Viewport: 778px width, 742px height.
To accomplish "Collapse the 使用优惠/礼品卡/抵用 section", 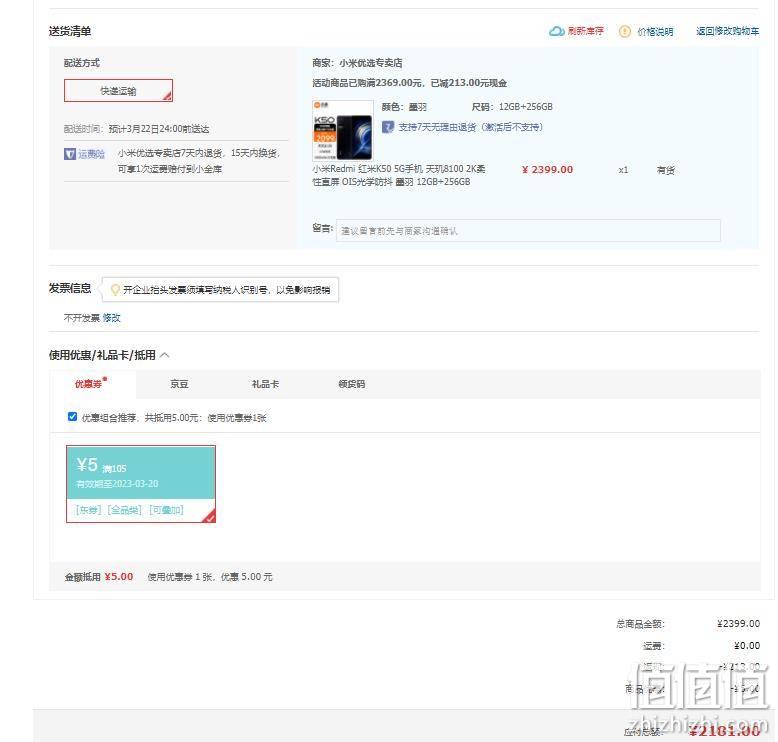I will pyautogui.click(x=165, y=355).
